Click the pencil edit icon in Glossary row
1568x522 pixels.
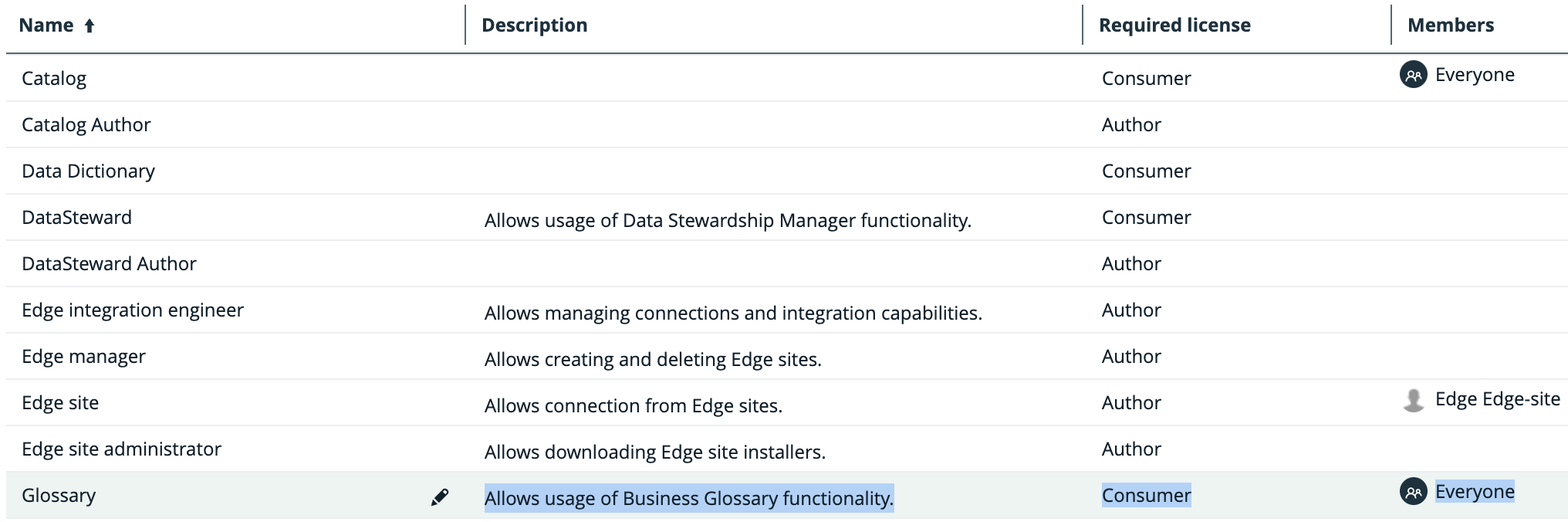point(440,497)
